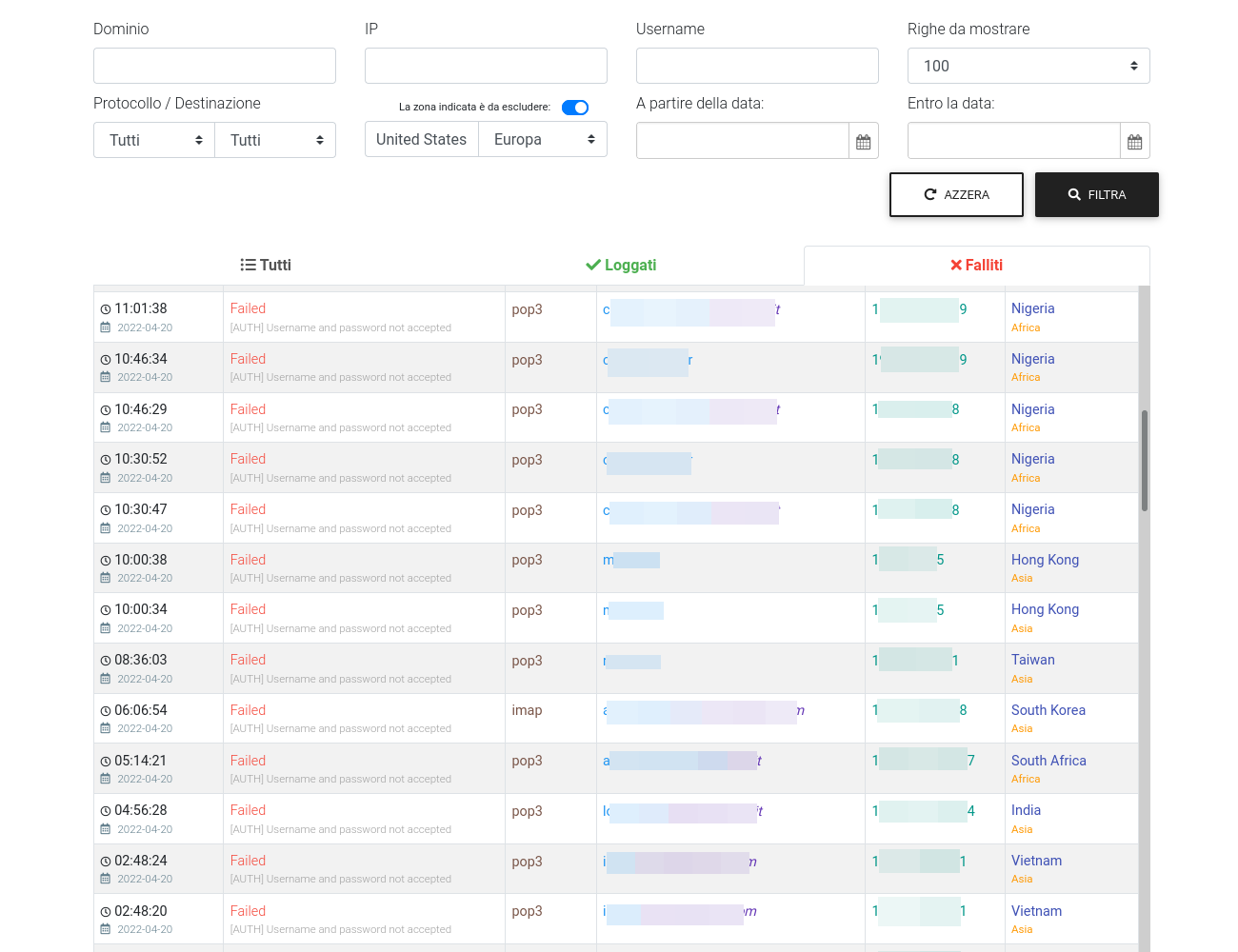This screenshot has height=952, width=1238.
Task: Click the clock icon beside 04:56:28
Action: [x=106, y=811]
